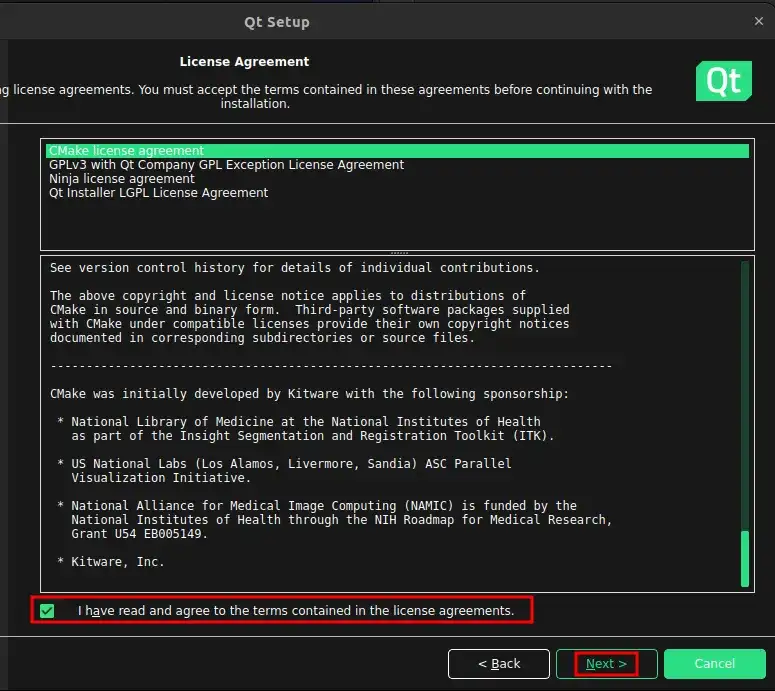Click the Qt logo icon
The height and width of the screenshot is (691, 775).
pos(724,81)
